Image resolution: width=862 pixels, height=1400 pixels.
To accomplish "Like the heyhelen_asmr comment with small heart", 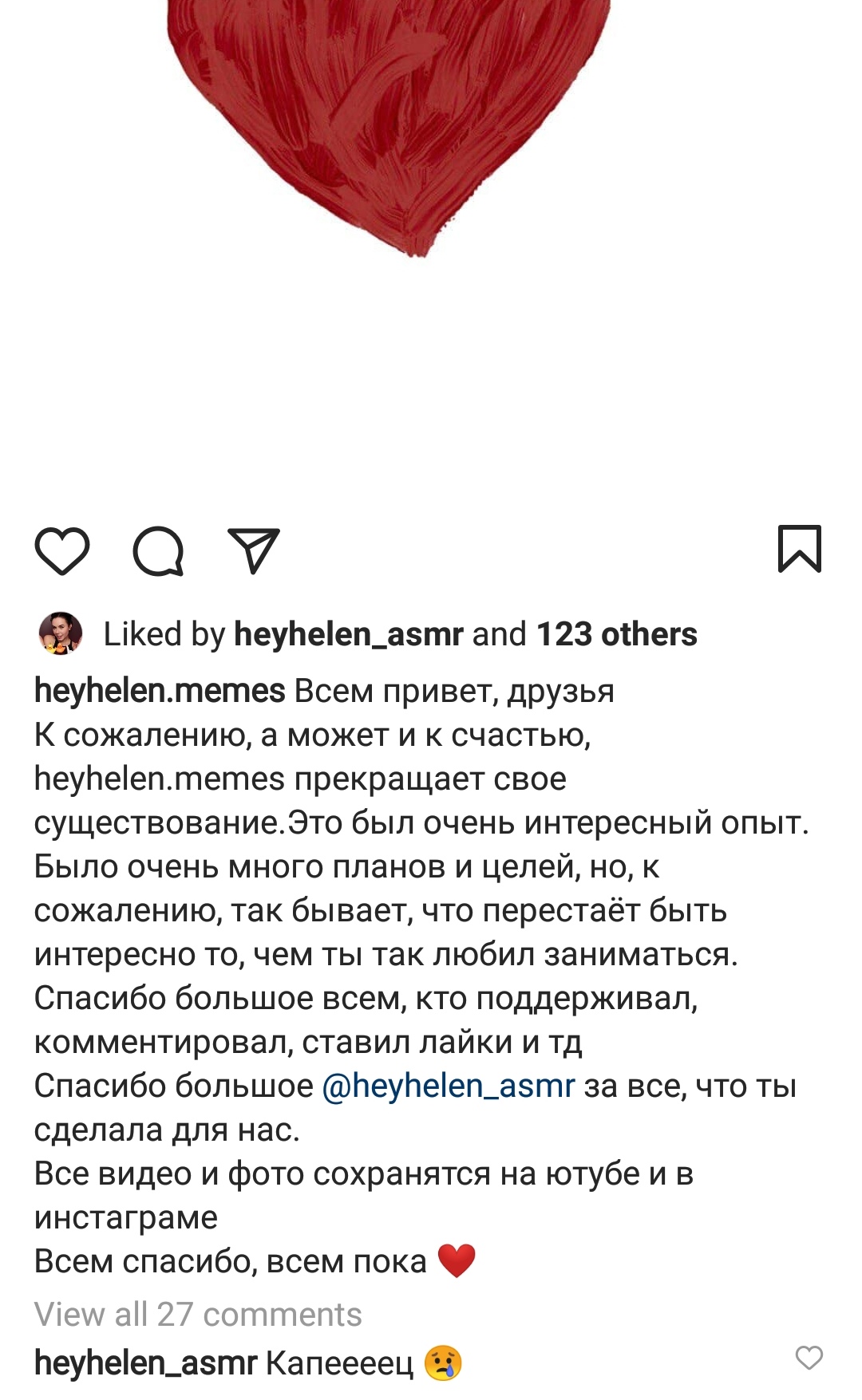I will 809,1358.
